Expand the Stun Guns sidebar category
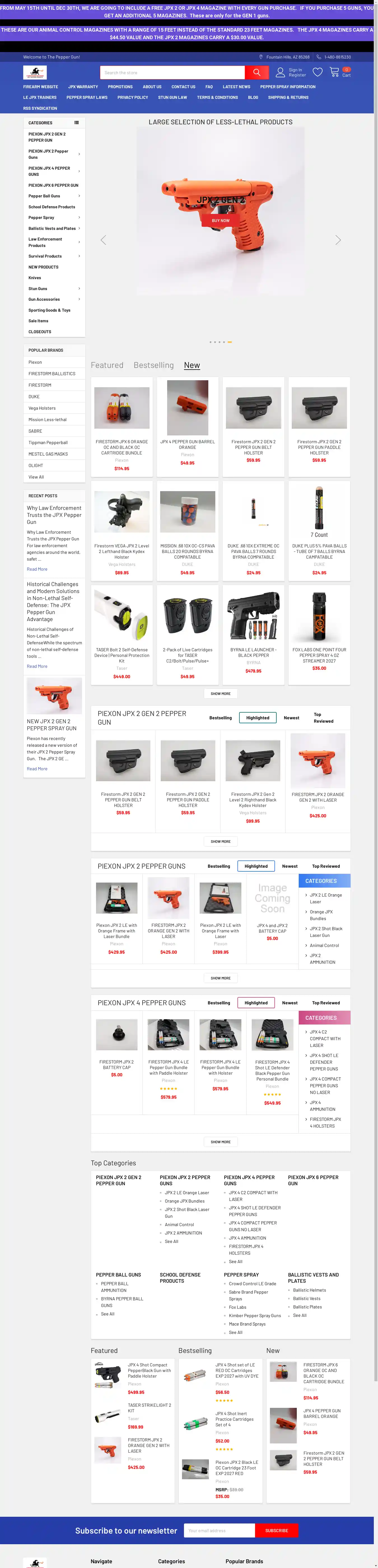The height and width of the screenshot is (1568, 378). pyautogui.click(x=79, y=288)
